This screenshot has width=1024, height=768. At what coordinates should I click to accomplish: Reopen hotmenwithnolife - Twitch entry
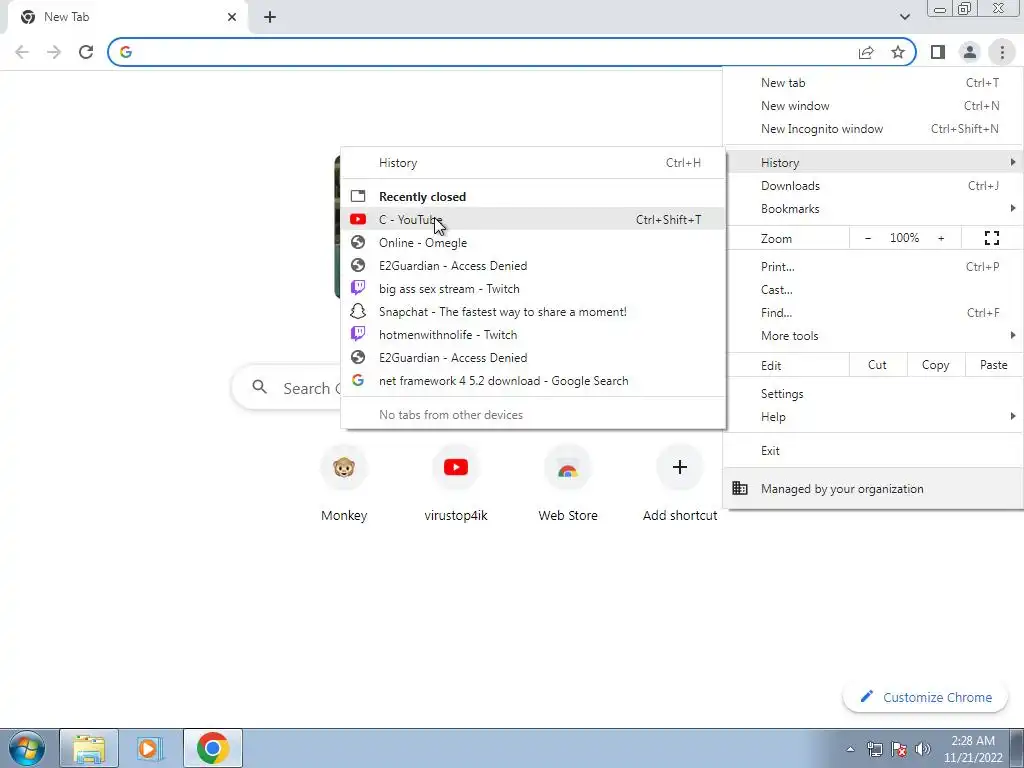click(533, 335)
